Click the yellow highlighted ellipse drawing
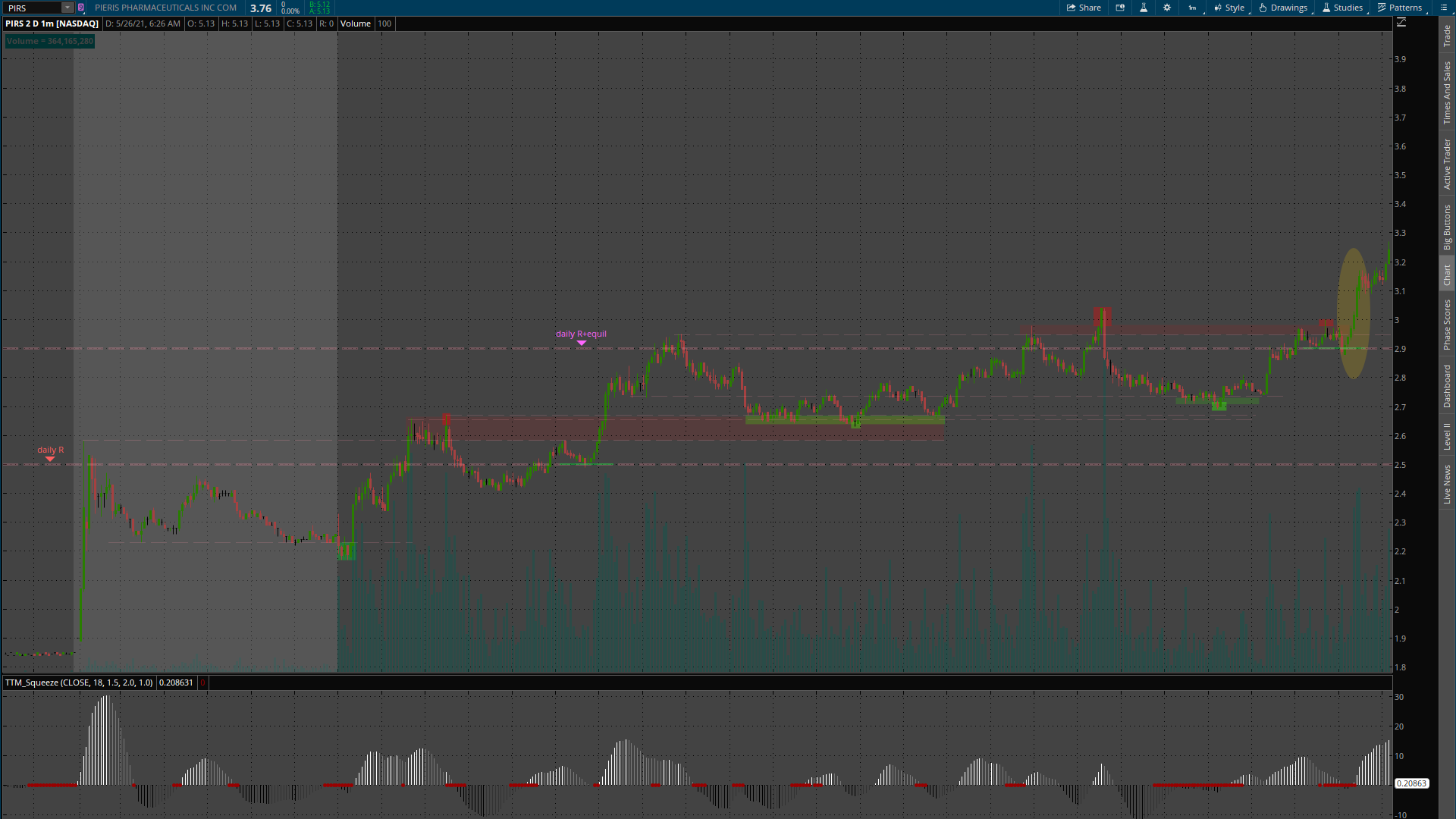1456x819 pixels. click(x=1353, y=312)
